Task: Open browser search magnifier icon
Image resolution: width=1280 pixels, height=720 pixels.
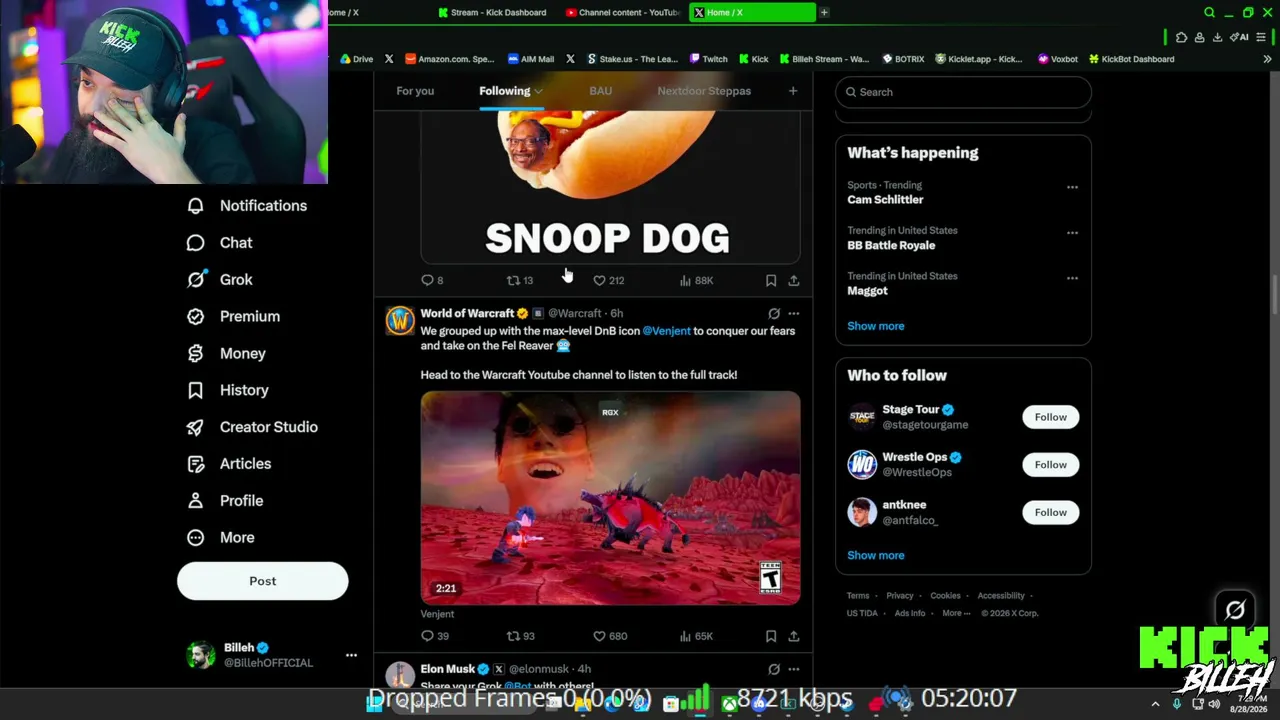Action: 1209,13
